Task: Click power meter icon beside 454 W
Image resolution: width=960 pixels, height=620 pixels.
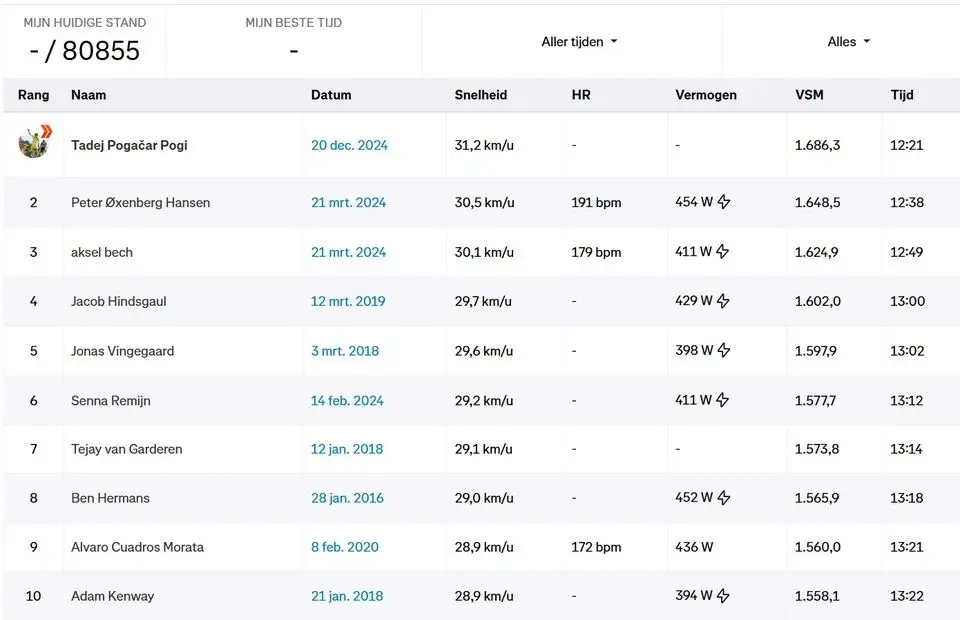Action: (724, 201)
